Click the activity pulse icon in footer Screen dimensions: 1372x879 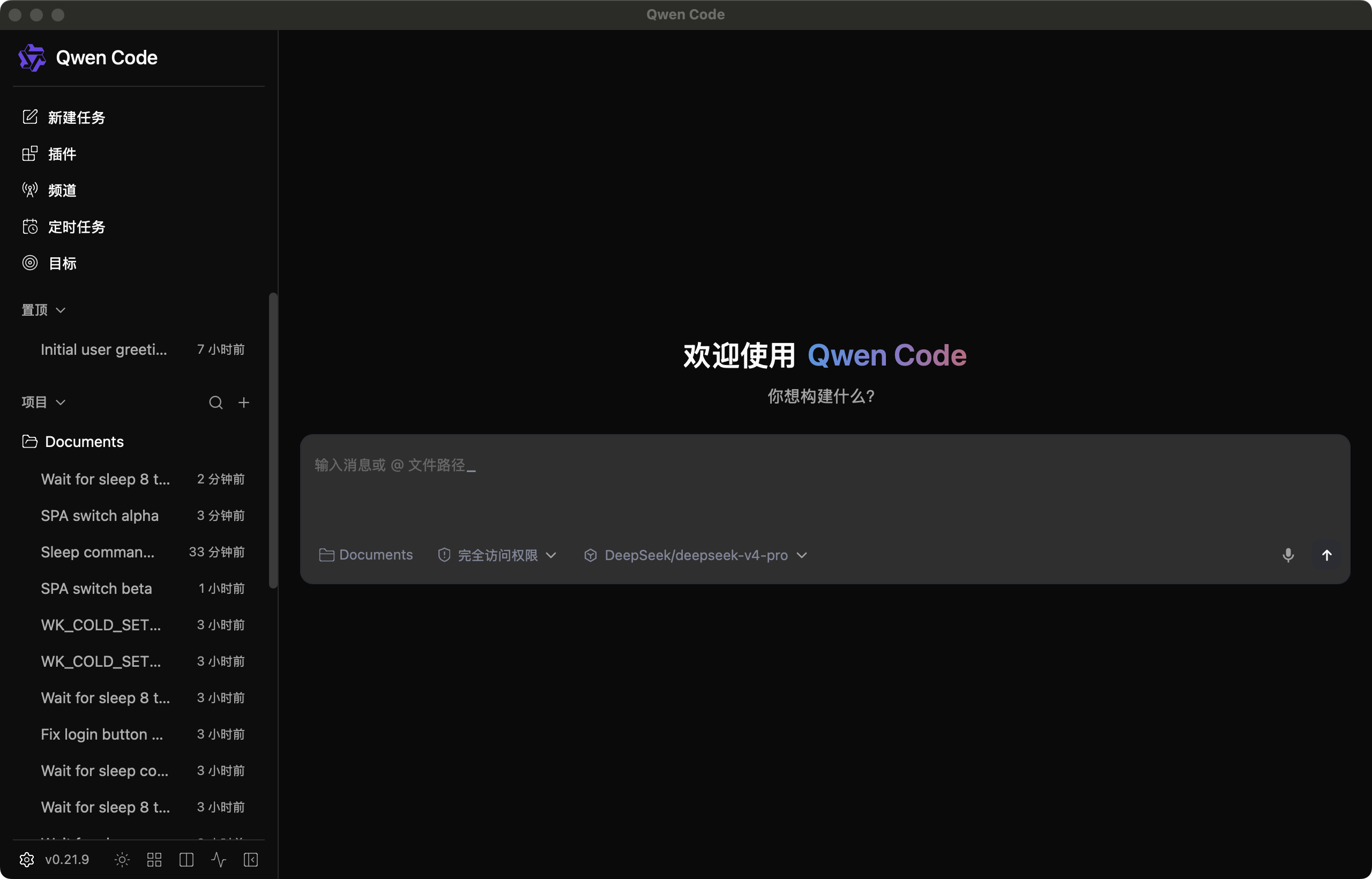[219, 860]
